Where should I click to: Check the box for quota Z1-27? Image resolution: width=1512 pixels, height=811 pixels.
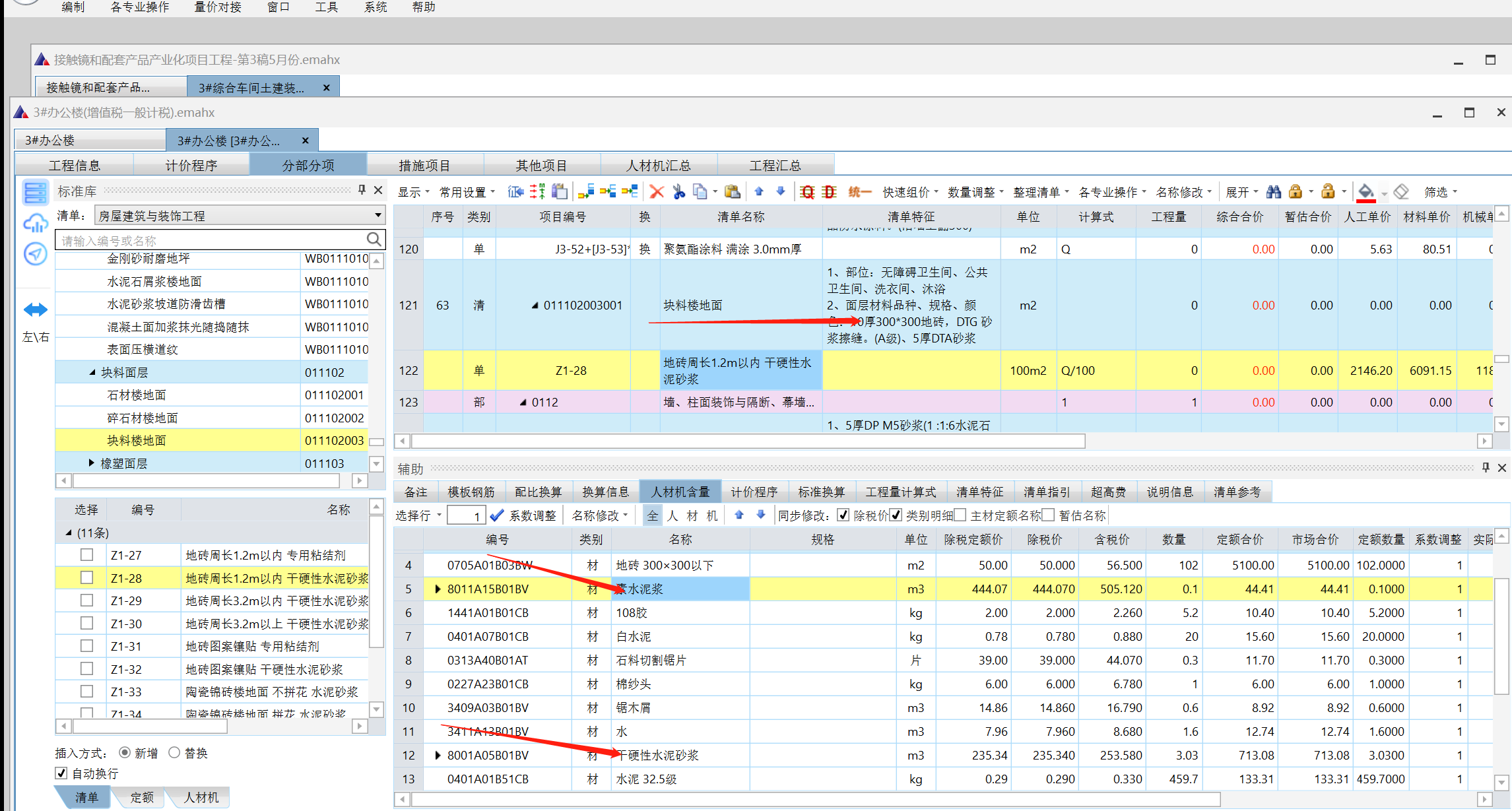pos(86,555)
